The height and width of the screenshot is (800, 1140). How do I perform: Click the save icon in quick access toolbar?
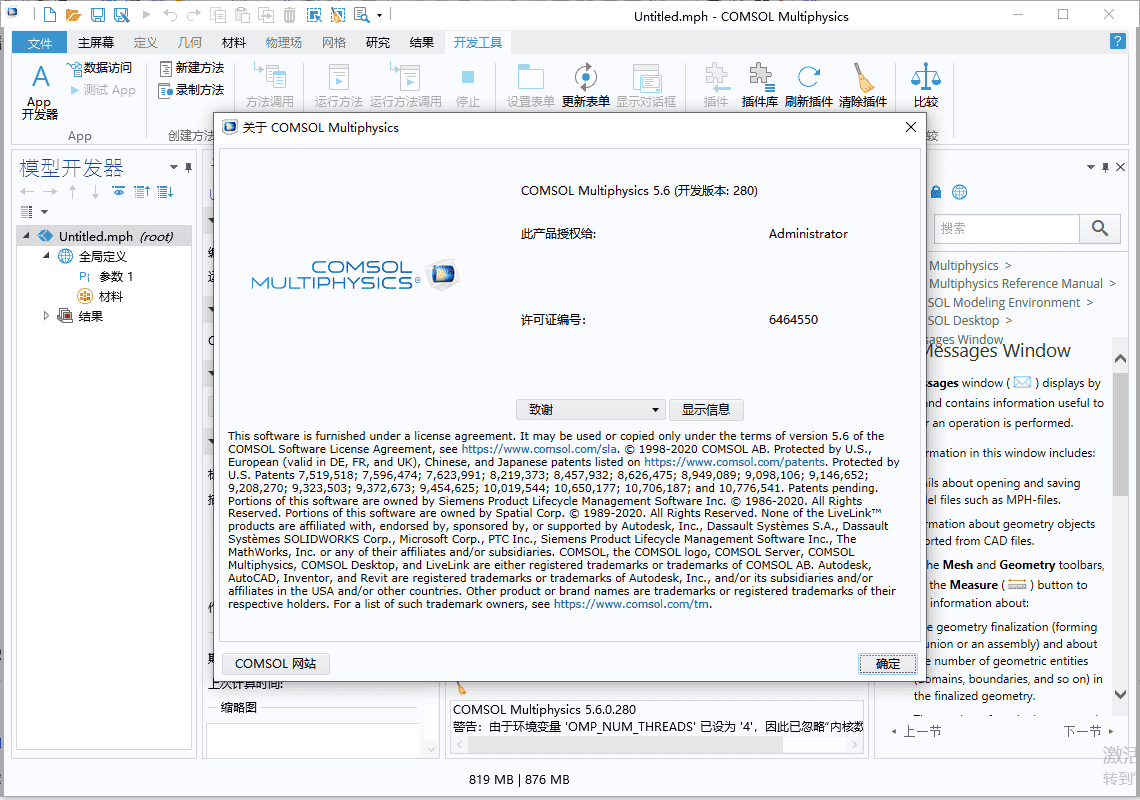click(x=98, y=15)
